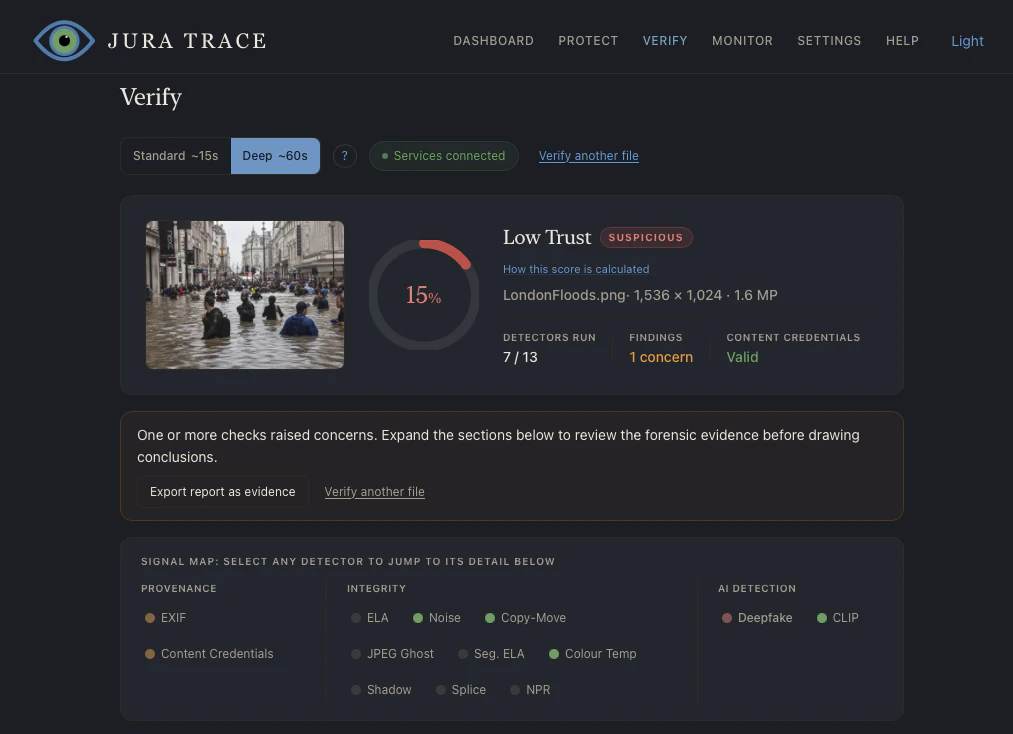1013x734 pixels.
Task: Jump to the Splice detector
Action: click(x=461, y=690)
